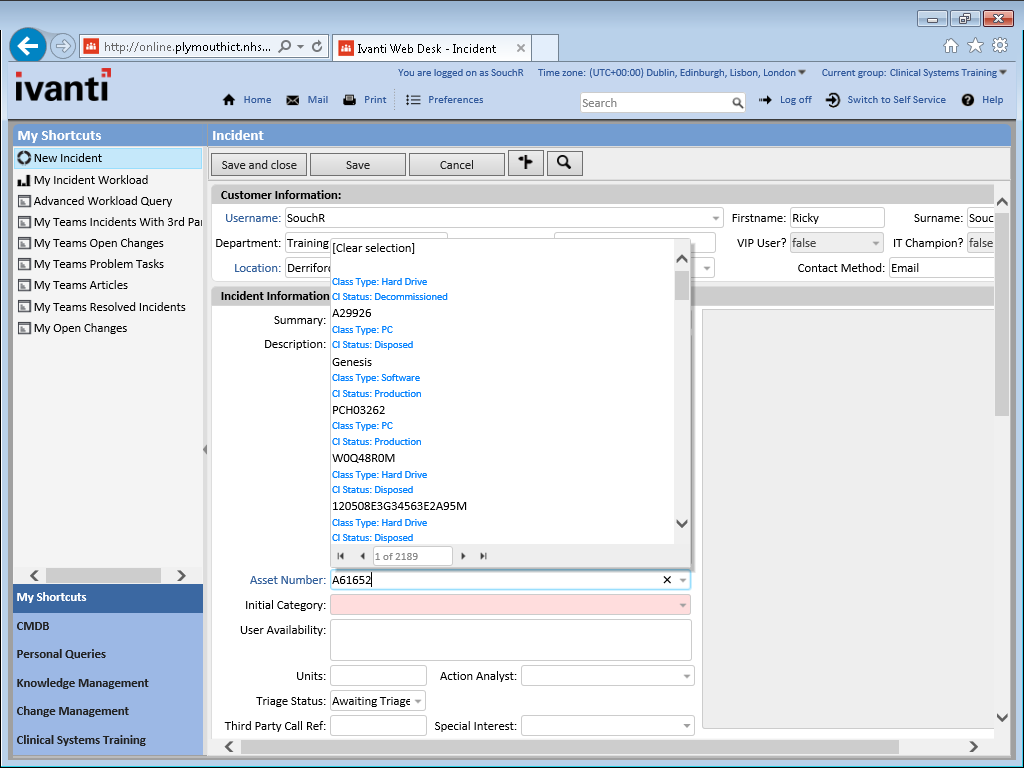Image resolution: width=1024 pixels, height=768 pixels.
Task: Click the browser forward arrow button
Action: (63, 46)
